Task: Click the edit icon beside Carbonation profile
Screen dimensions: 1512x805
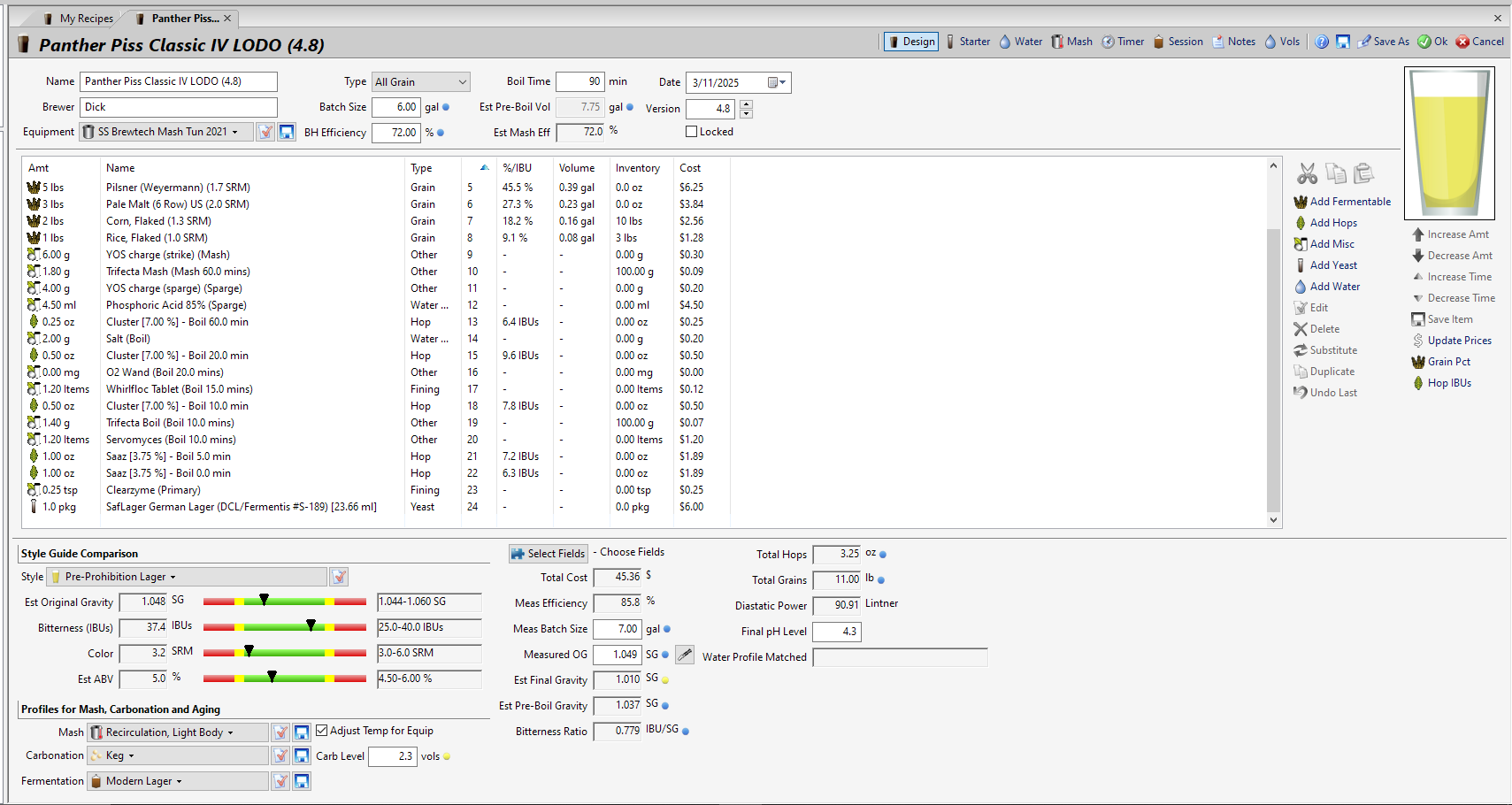Action: (280, 755)
